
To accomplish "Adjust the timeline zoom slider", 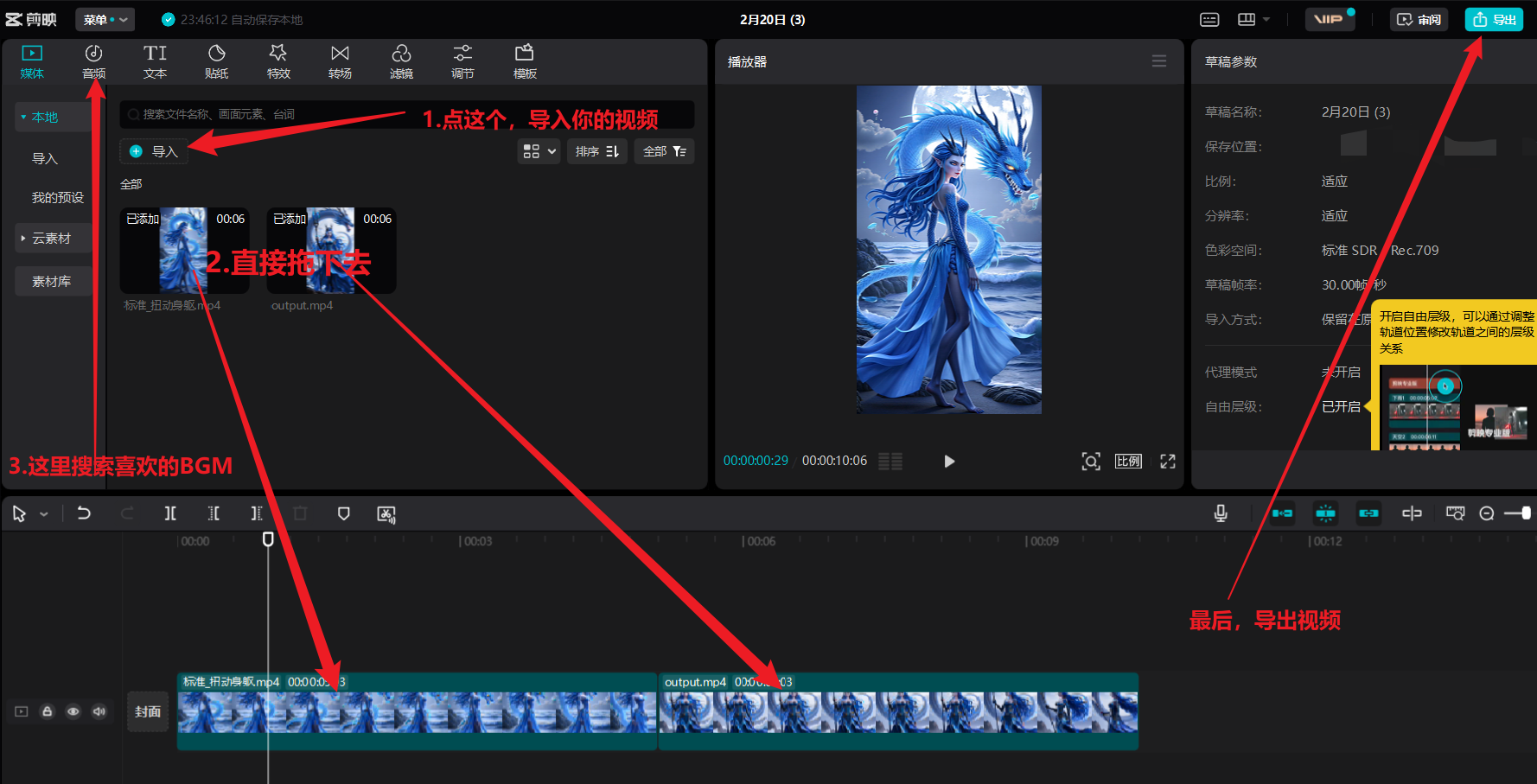I will (x=1519, y=513).
